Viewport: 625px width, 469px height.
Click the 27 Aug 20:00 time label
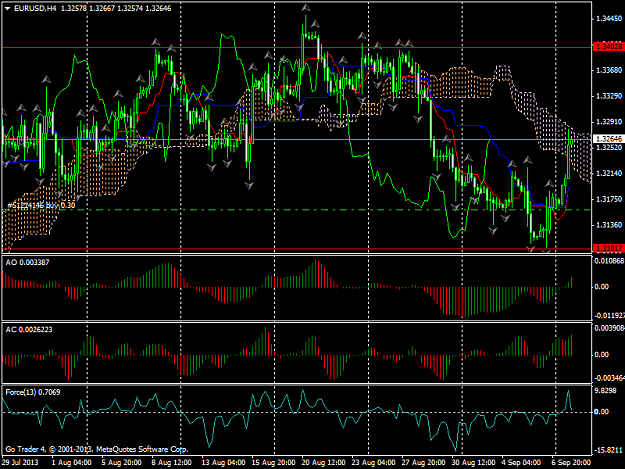click(423, 462)
